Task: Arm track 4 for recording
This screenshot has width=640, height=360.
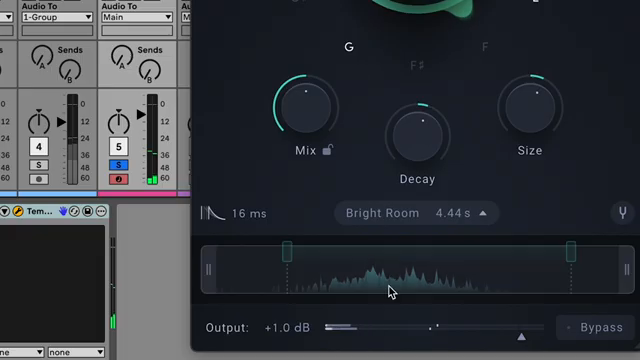Action: click(39, 179)
